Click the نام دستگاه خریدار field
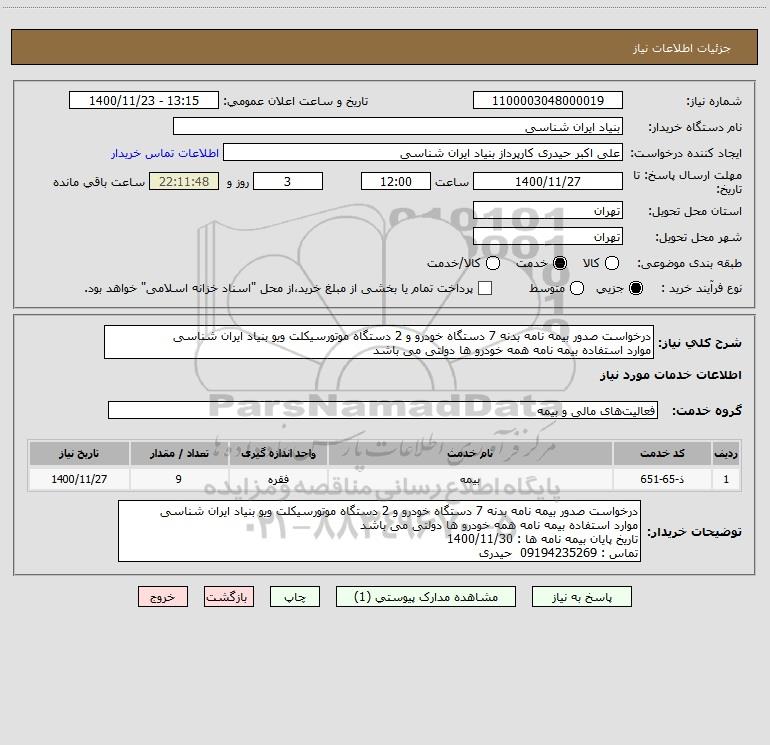Screen dimensions: 770x745 [398, 127]
